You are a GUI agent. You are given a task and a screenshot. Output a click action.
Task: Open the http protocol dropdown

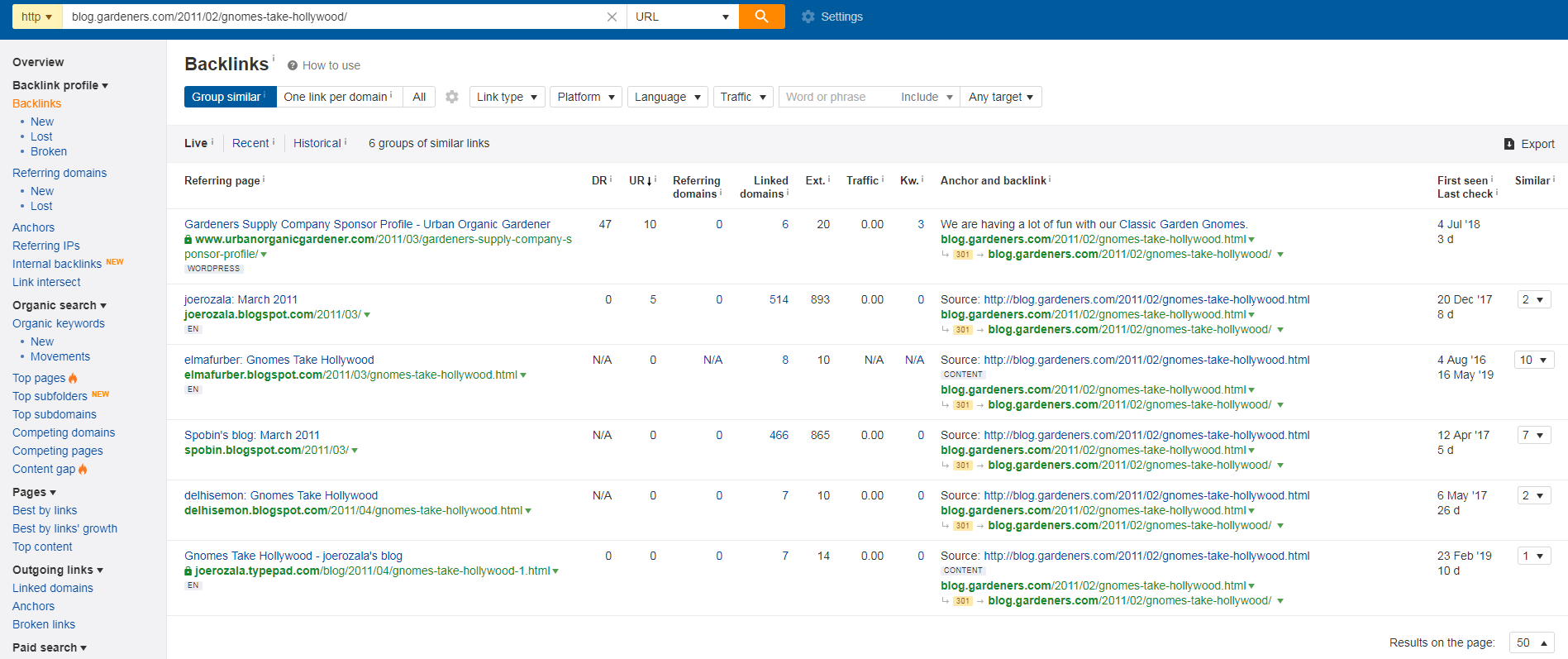pos(37,17)
